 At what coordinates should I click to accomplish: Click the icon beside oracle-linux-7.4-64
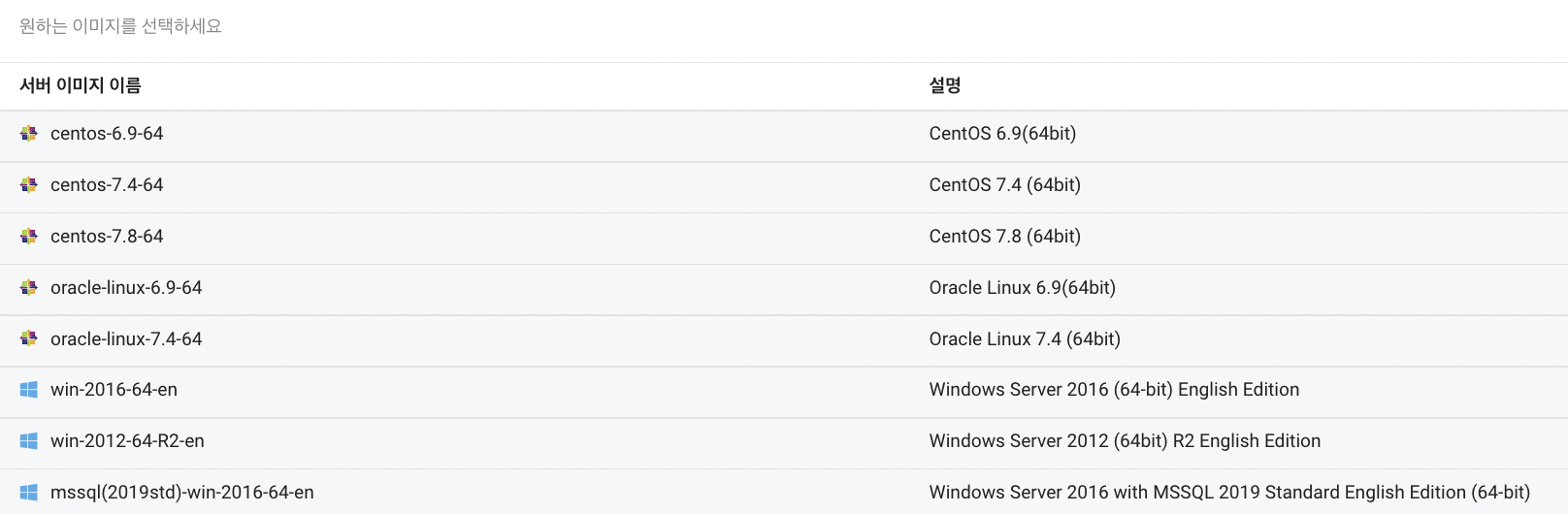click(x=29, y=339)
